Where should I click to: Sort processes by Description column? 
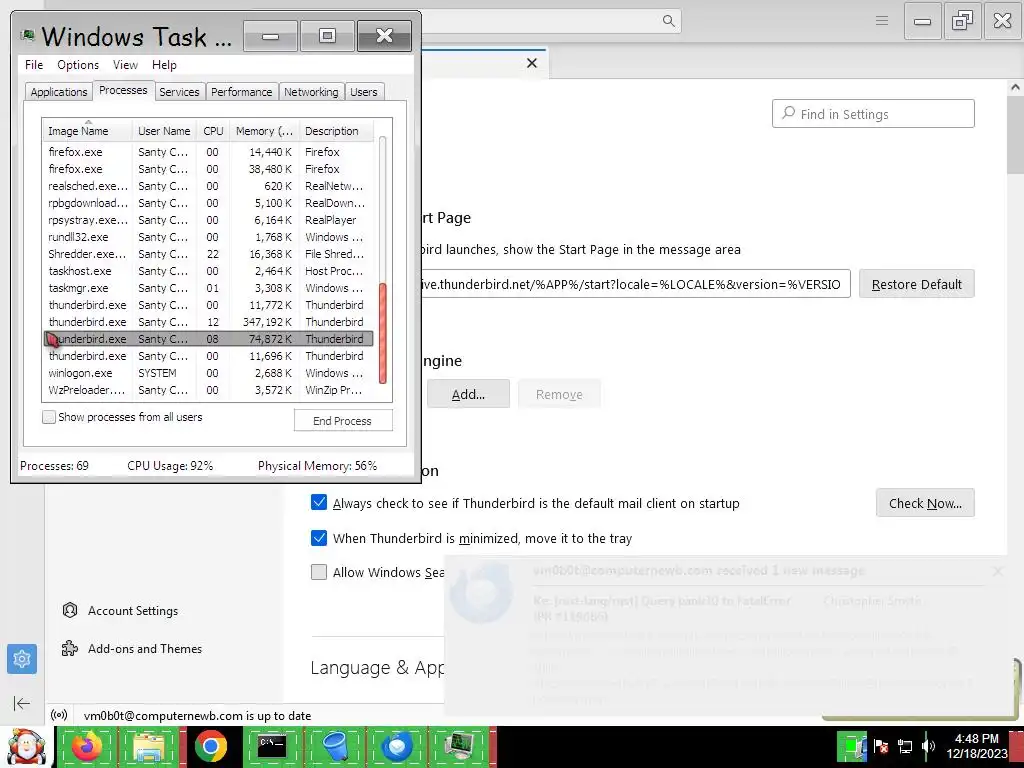tap(336, 131)
